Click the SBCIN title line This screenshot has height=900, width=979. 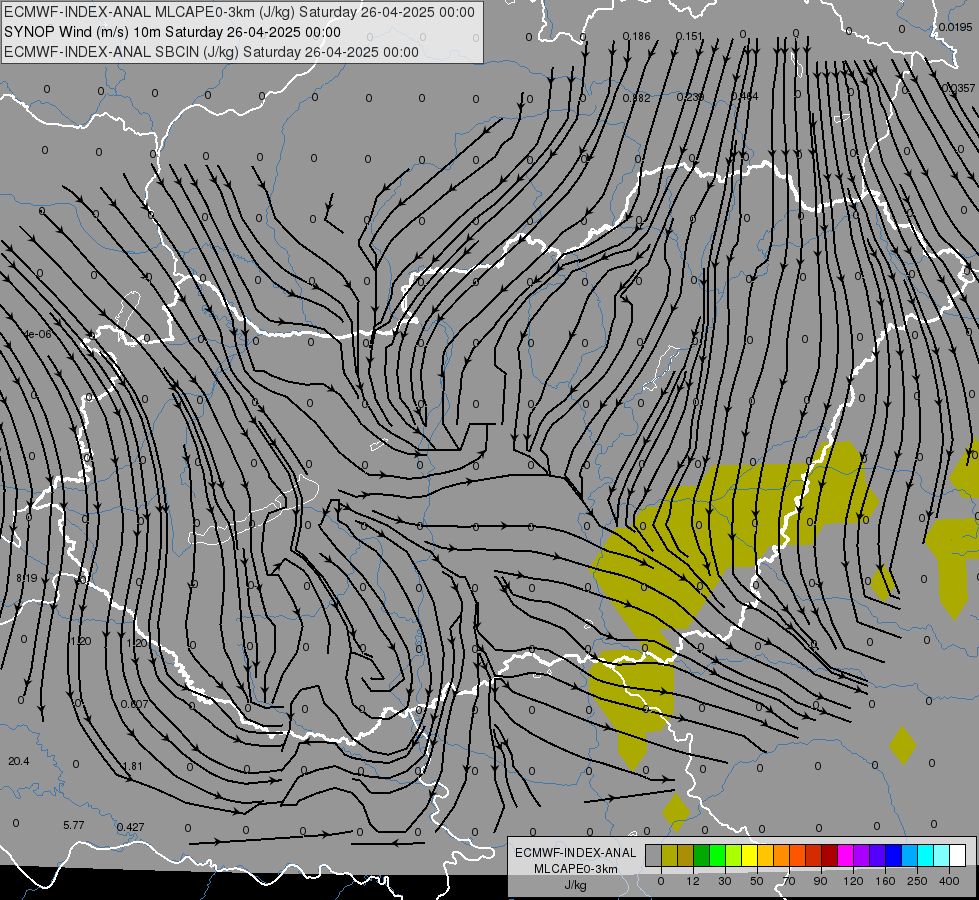[x=211, y=52]
